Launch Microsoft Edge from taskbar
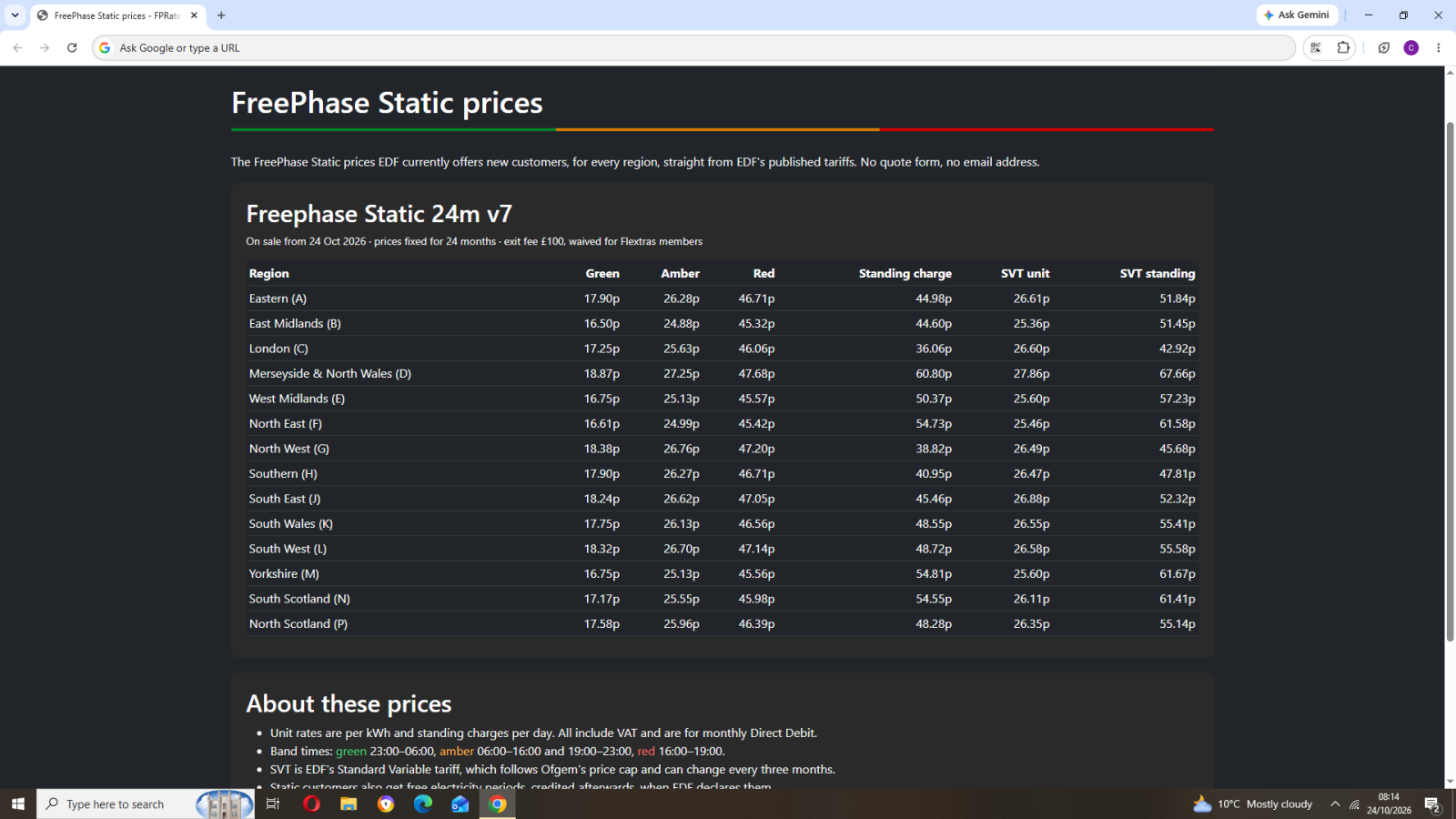Image resolution: width=1456 pixels, height=819 pixels. pyautogui.click(x=423, y=804)
